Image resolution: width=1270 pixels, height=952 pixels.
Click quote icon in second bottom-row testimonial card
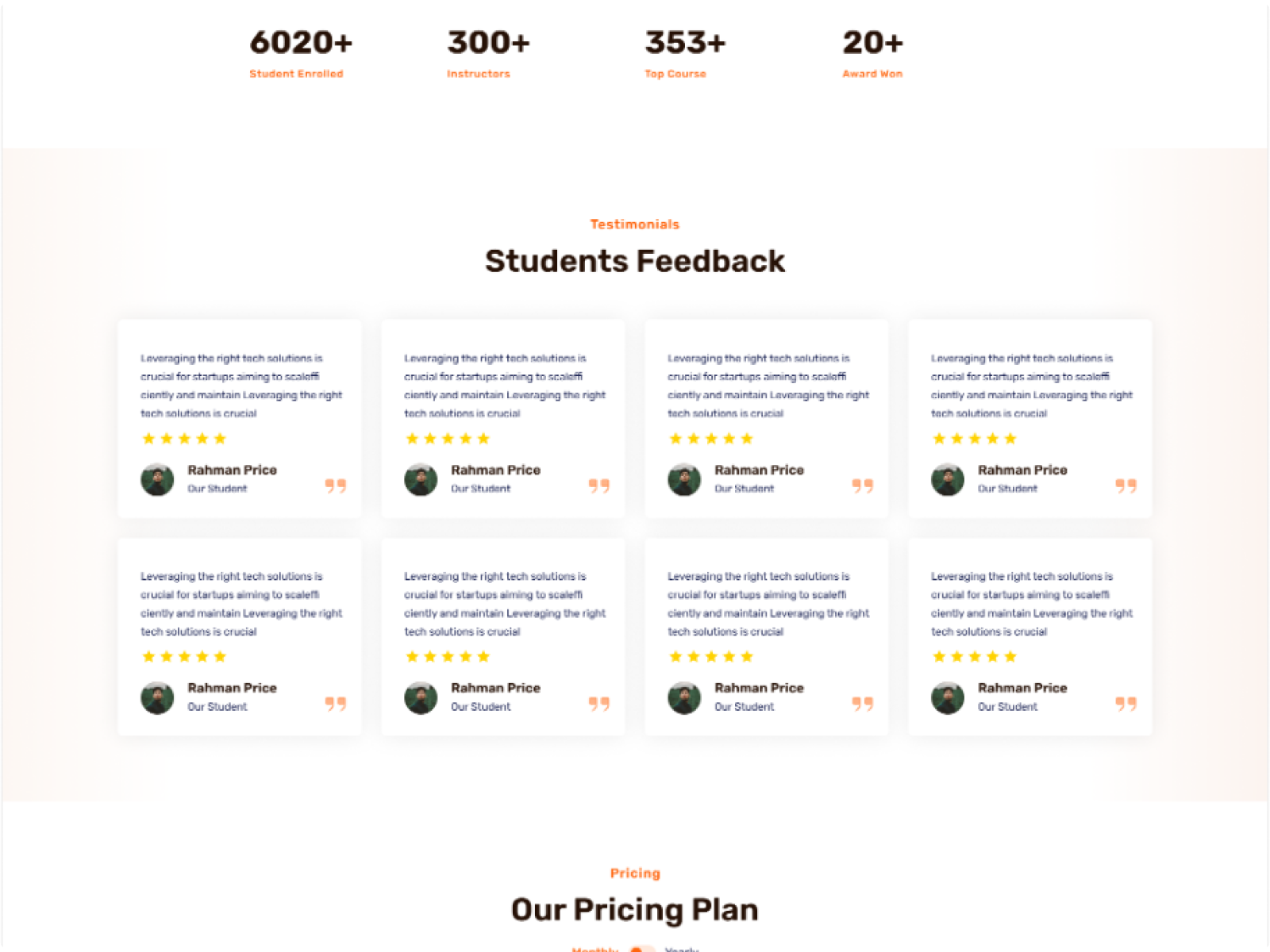(599, 704)
